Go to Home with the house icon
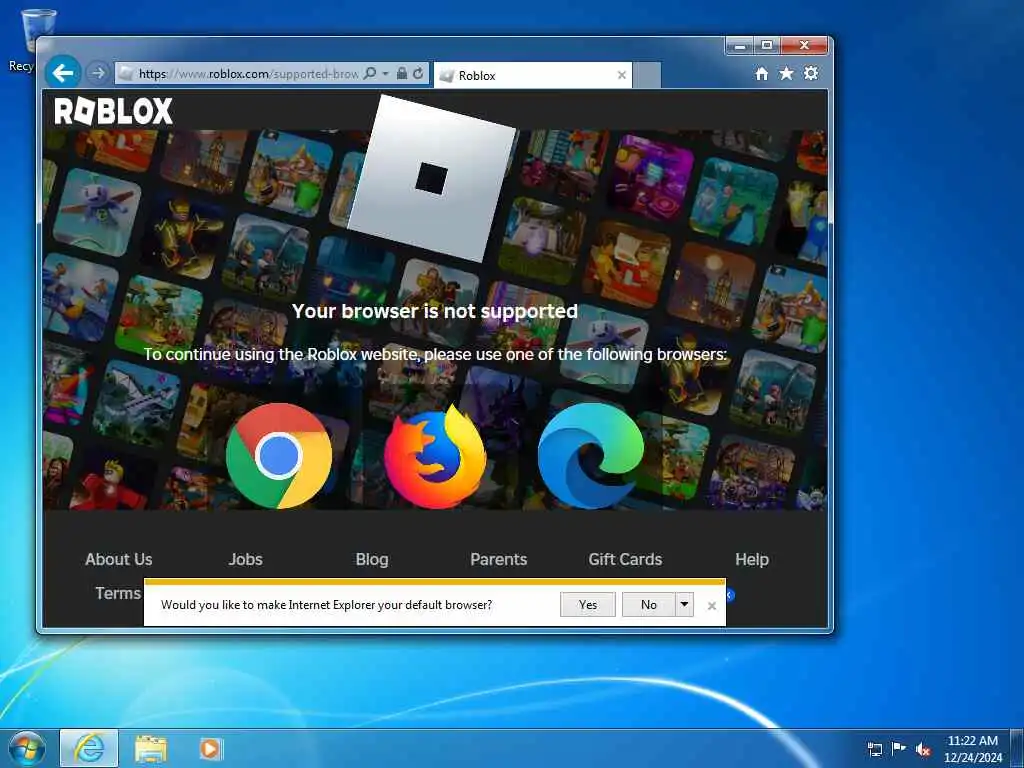This screenshot has height=768, width=1024. 761,74
